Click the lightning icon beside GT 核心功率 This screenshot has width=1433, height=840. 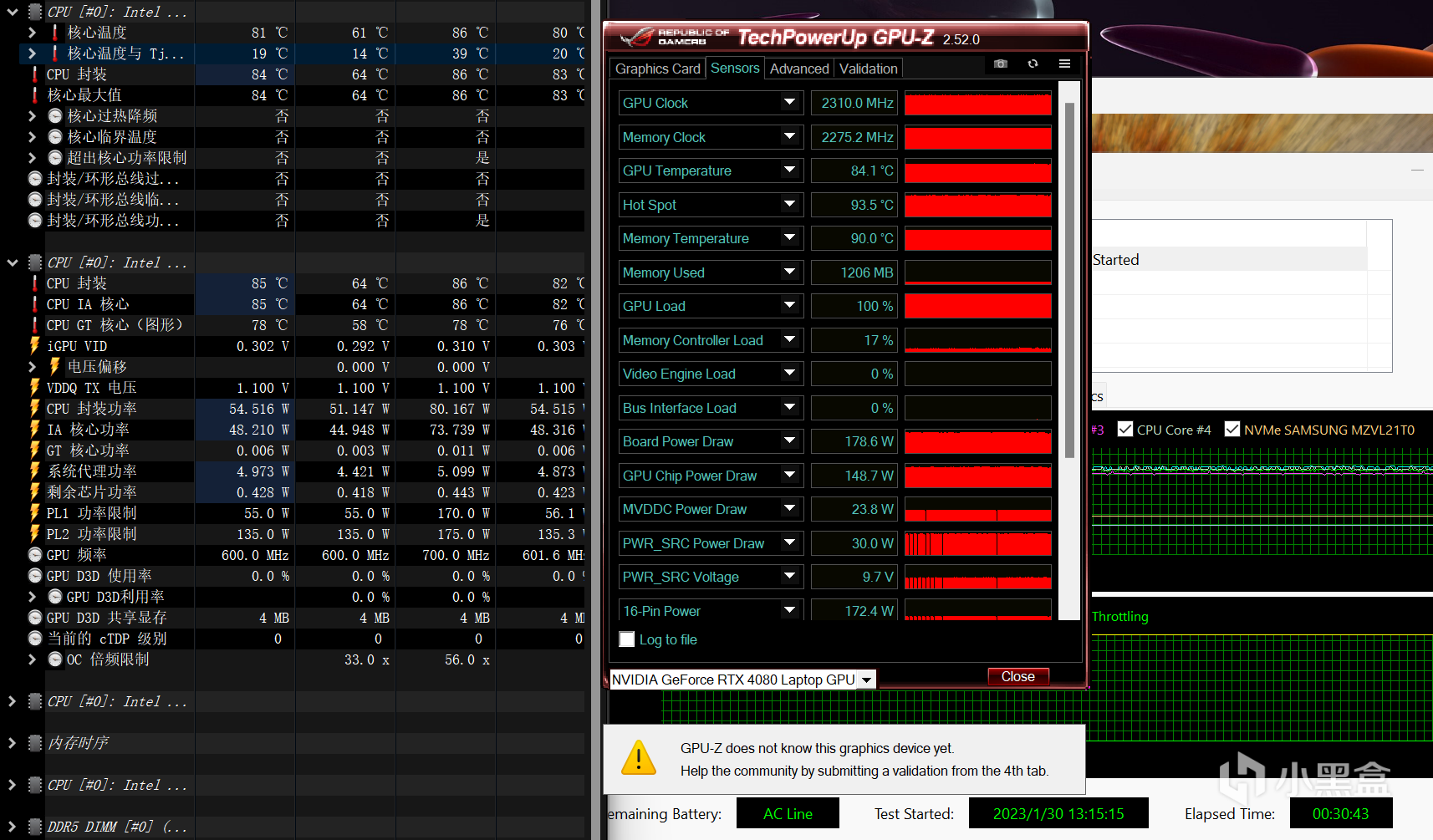coord(35,451)
